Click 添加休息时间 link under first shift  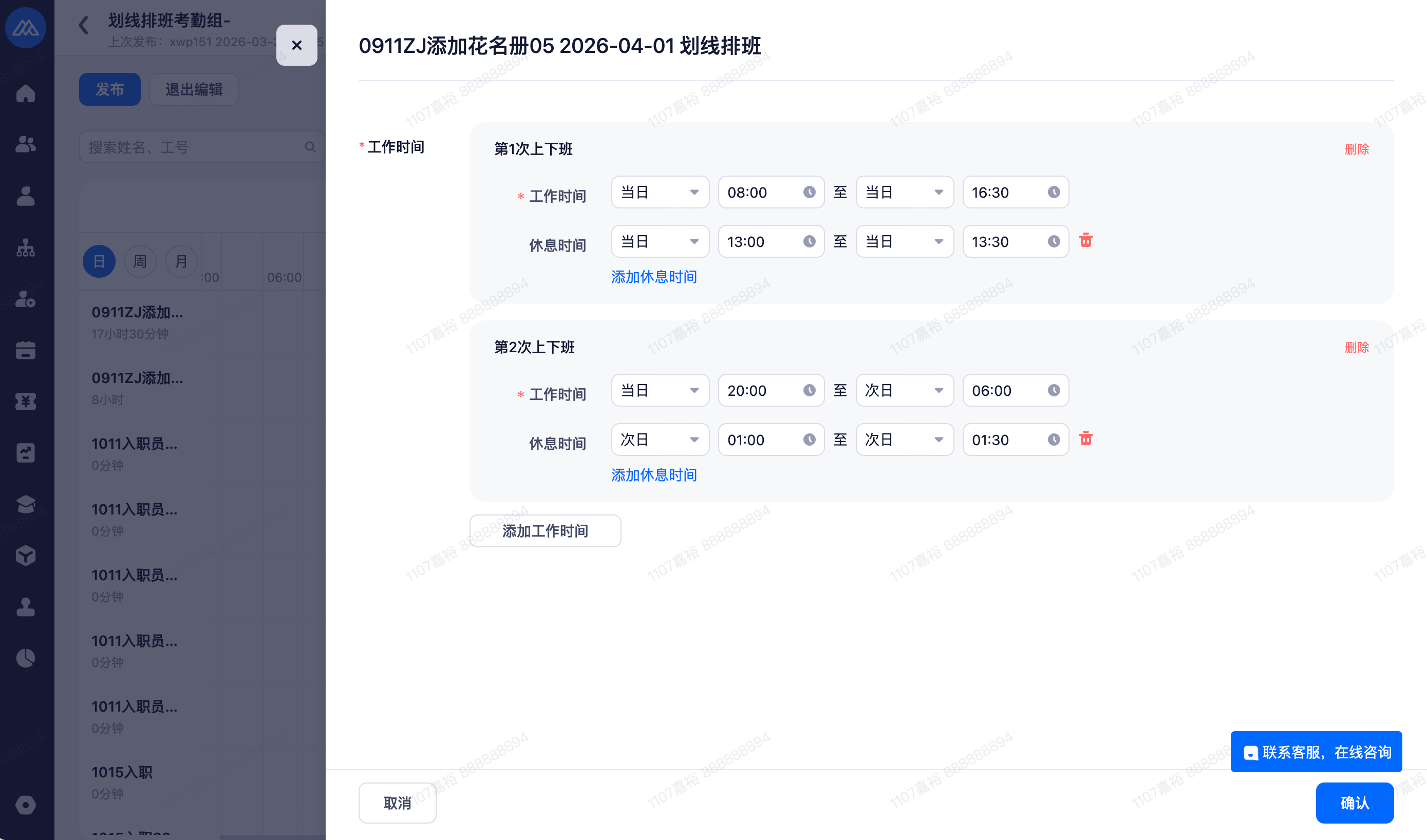click(x=654, y=277)
